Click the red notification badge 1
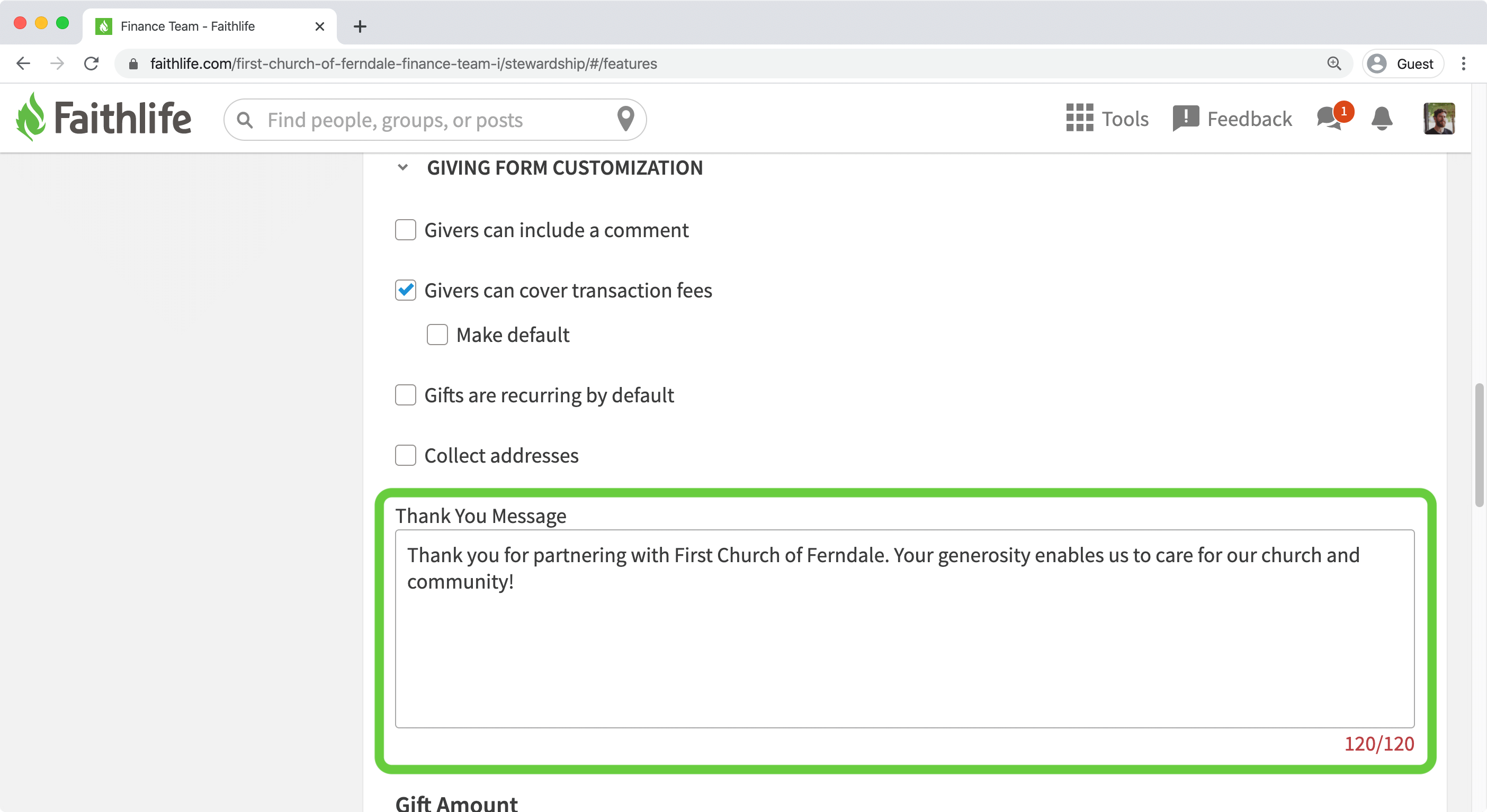1487x812 pixels. (x=1344, y=111)
